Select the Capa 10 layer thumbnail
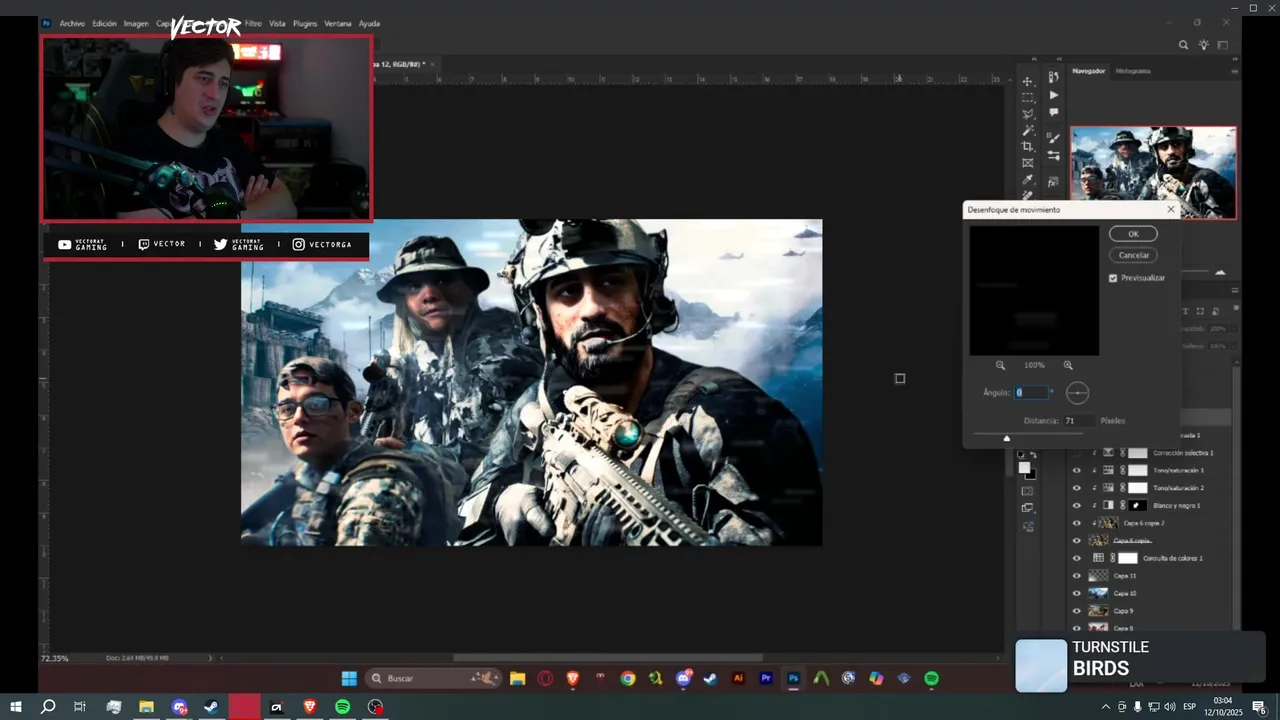The image size is (1280, 720). (x=1098, y=593)
